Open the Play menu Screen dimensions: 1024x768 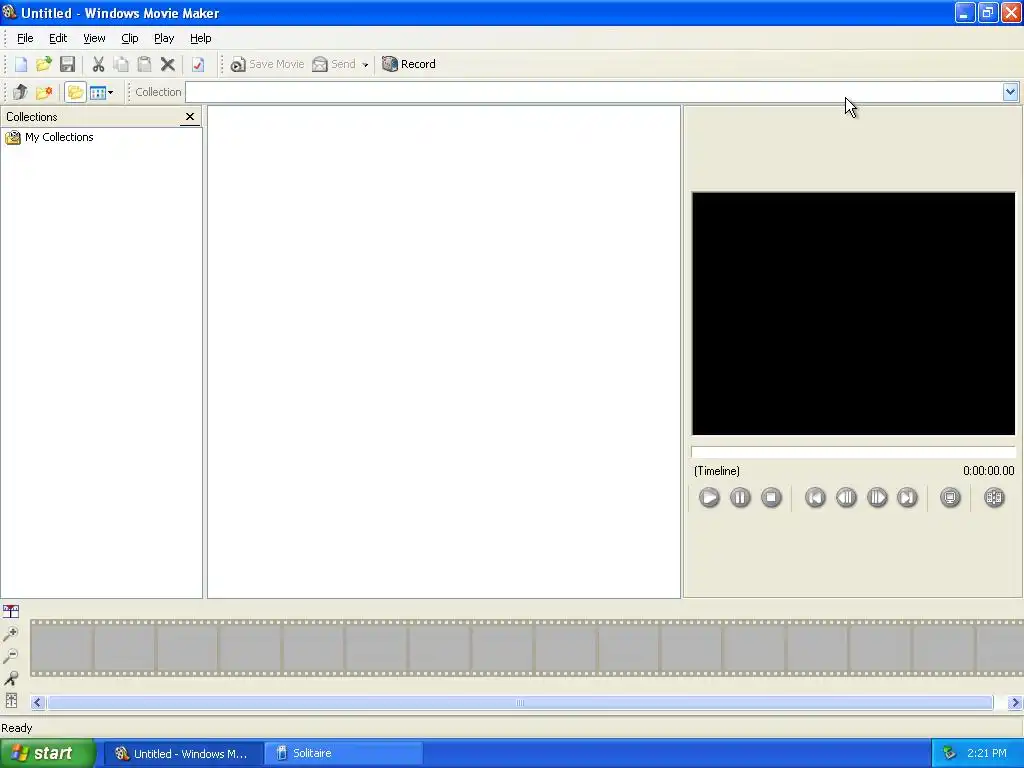(164, 38)
